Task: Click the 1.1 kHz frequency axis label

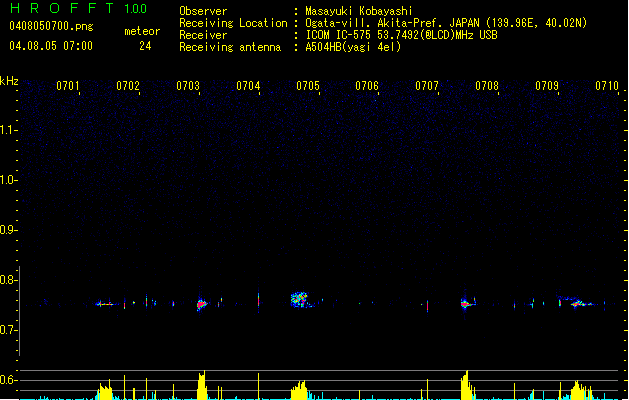Action: 8,130
